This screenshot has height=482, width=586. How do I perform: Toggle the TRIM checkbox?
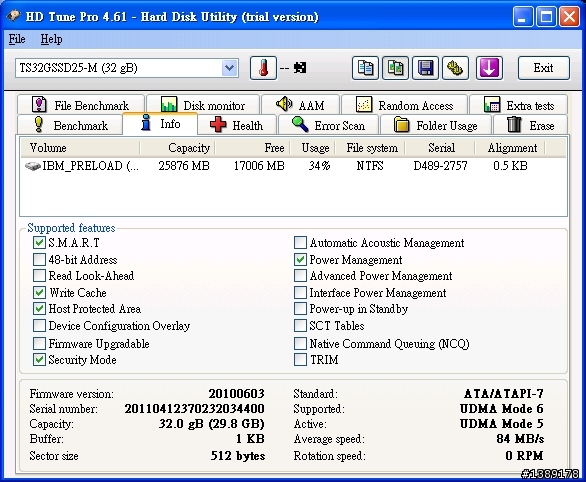(300, 359)
